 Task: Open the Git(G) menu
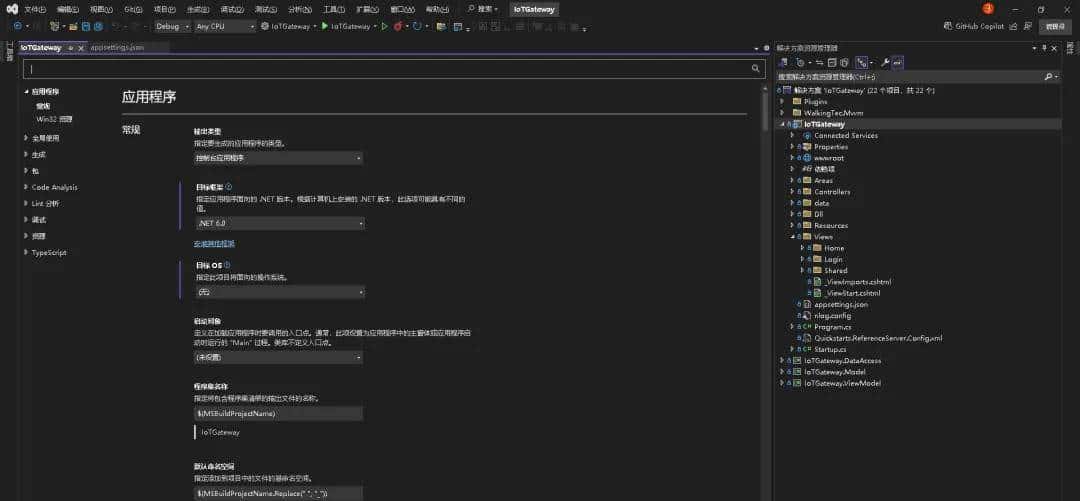click(133, 9)
